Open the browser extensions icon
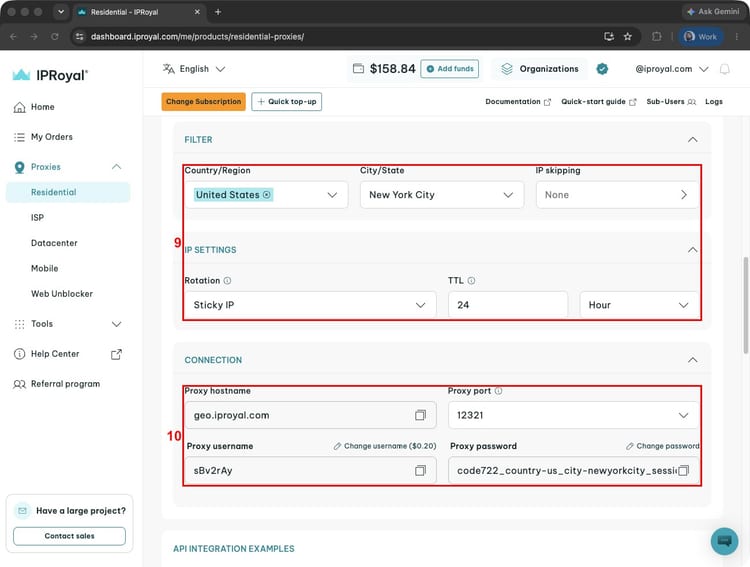The width and height of the screenshot is (750, 567). [x=657, y=36]
